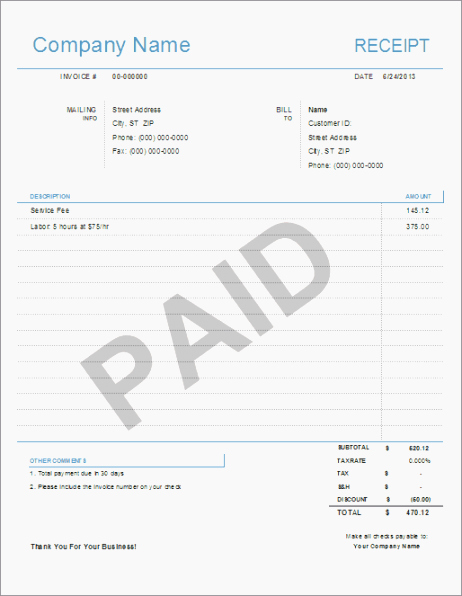
Task: Select the discount value (50.00)
Action: pos(421,500)
